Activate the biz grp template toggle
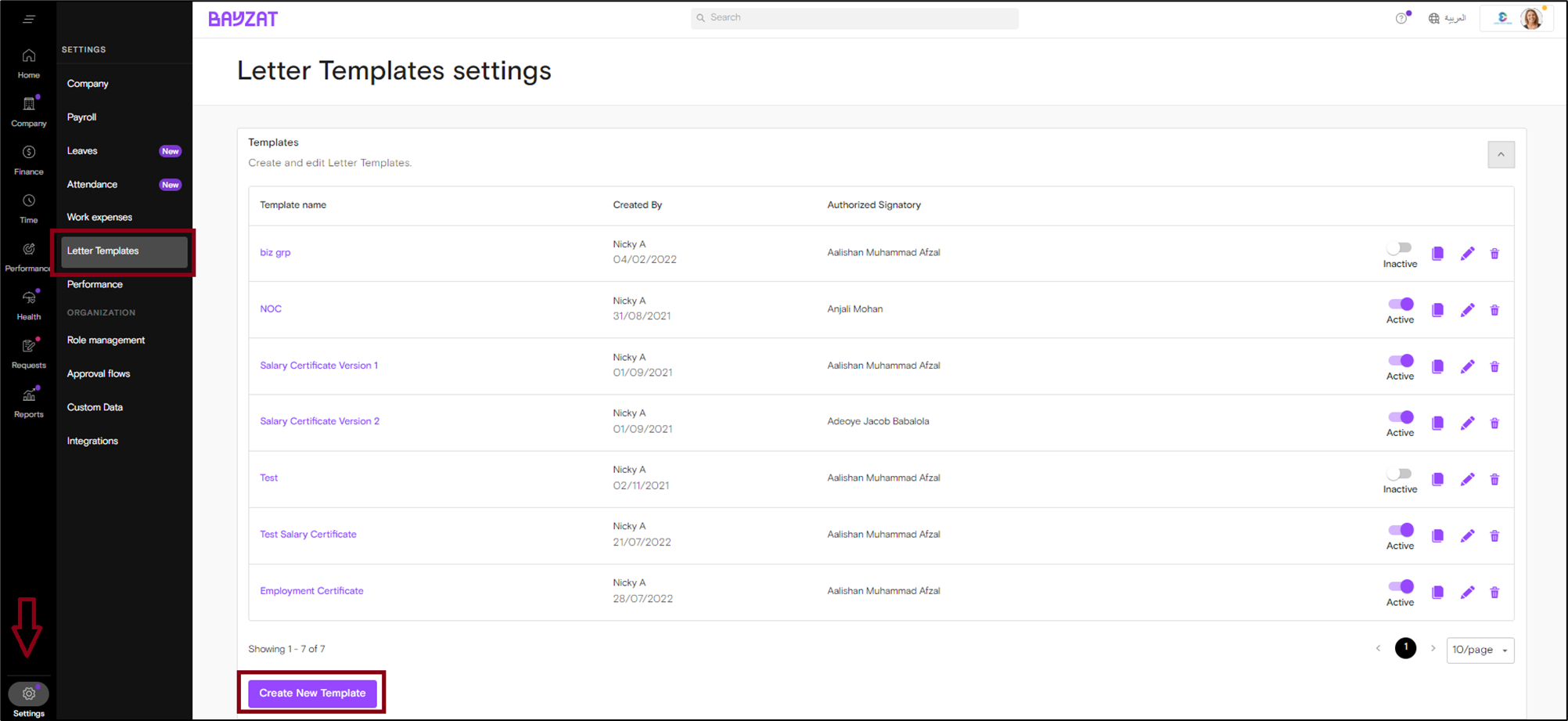 (1399, 248)
